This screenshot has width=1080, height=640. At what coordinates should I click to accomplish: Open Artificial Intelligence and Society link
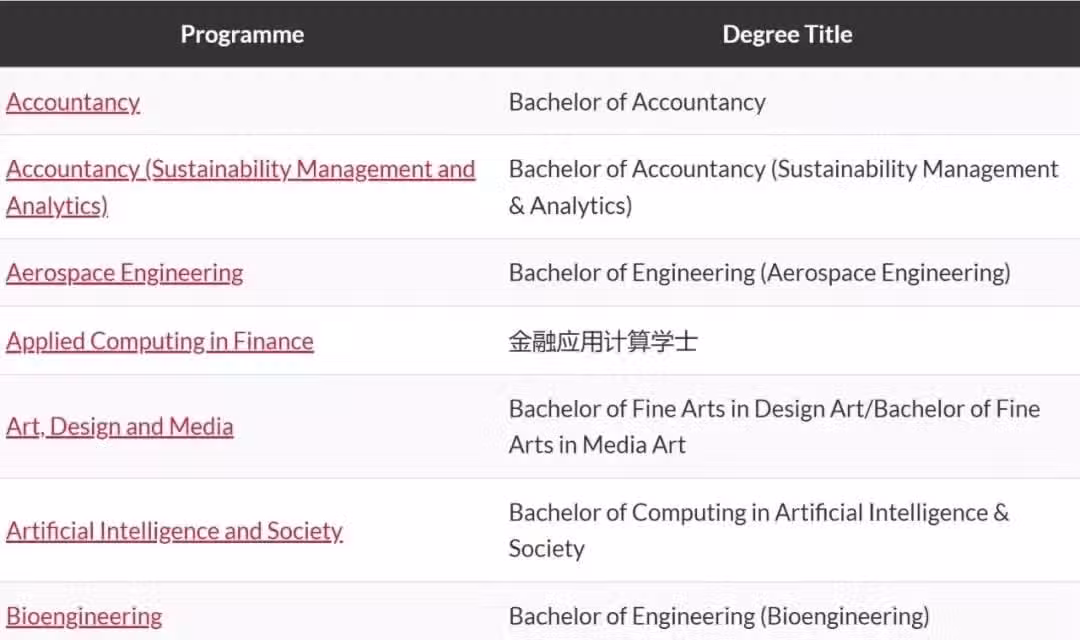tap(174, 531)
